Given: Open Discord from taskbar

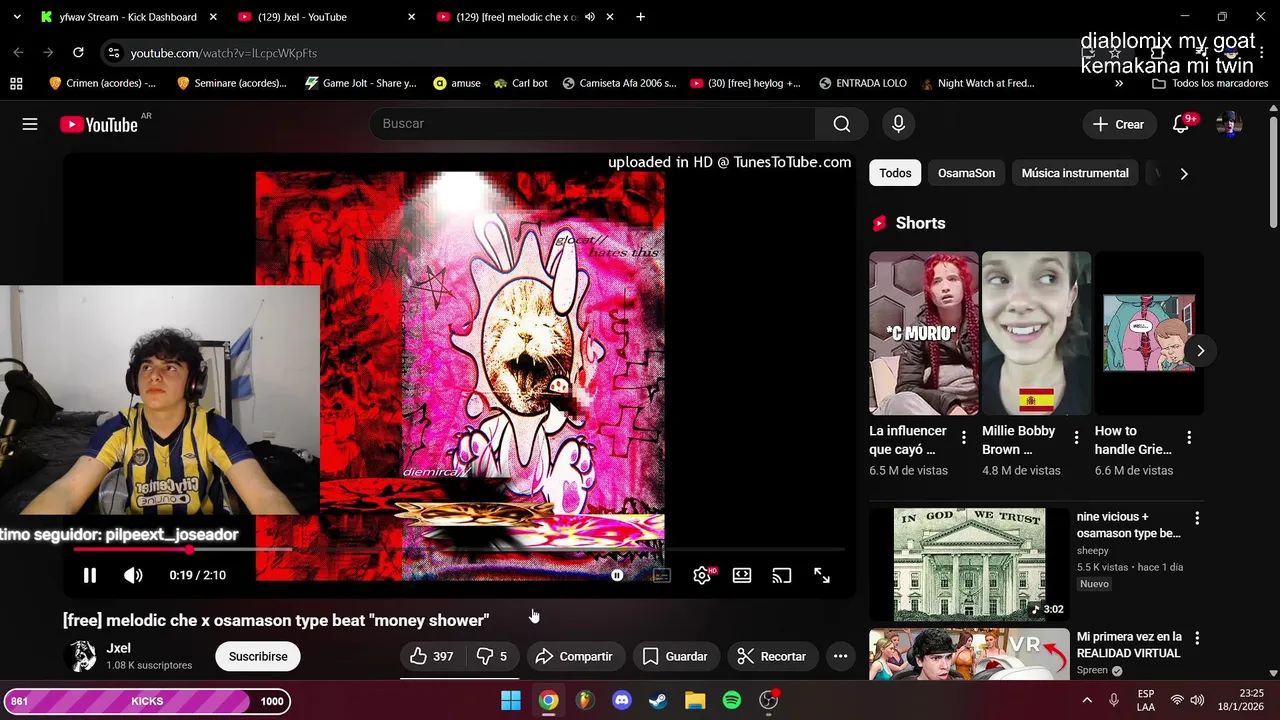Looking at the screenshot, I should pos(621,700).
